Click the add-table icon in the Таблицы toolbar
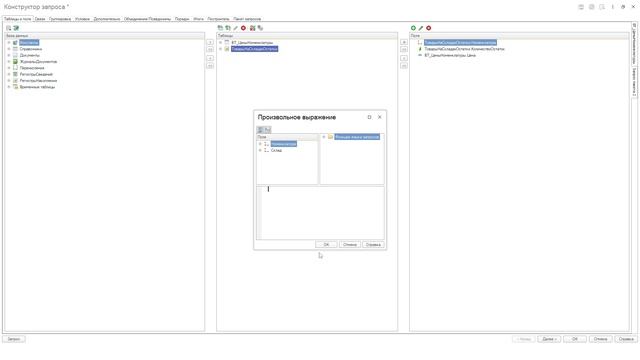This screenshot has height=360, width=640. (220, 28)
